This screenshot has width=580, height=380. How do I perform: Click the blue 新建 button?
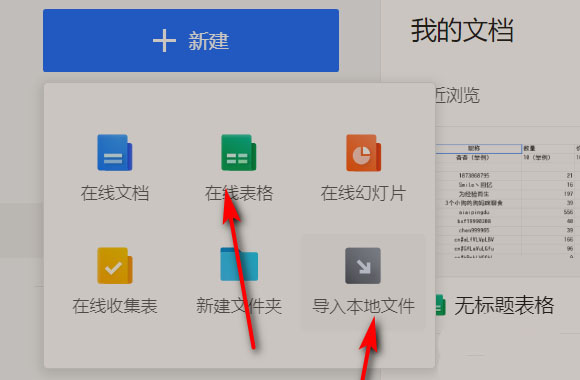point(191,40)
